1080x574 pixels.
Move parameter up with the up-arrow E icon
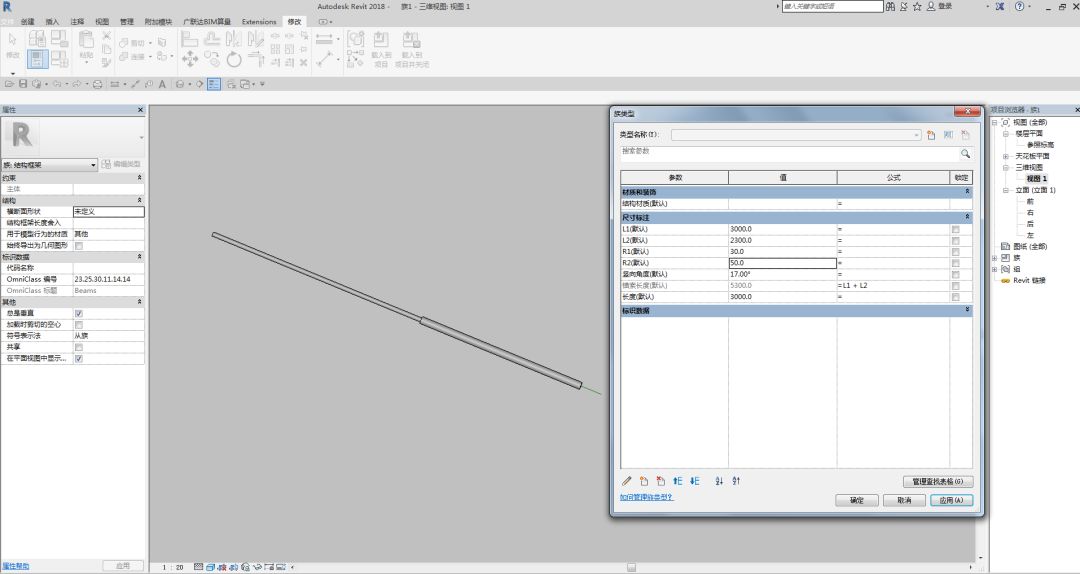[x=678, y=481]
